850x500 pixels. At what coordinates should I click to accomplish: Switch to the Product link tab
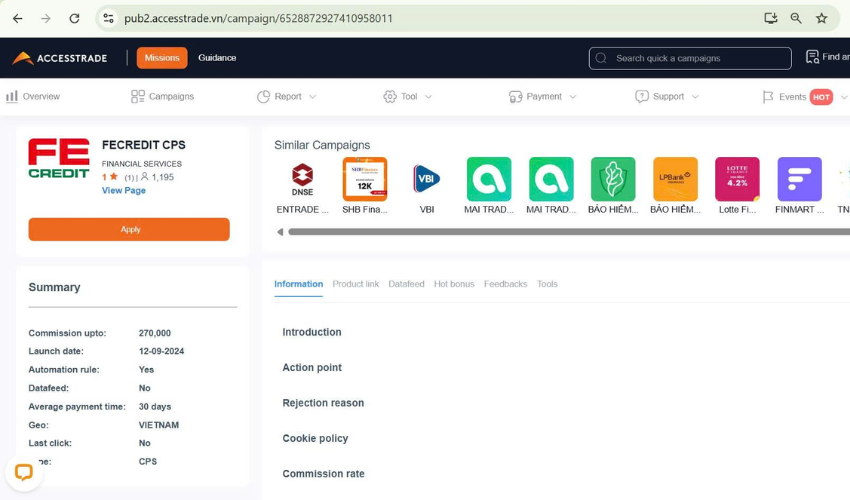(x=355, y=284)
